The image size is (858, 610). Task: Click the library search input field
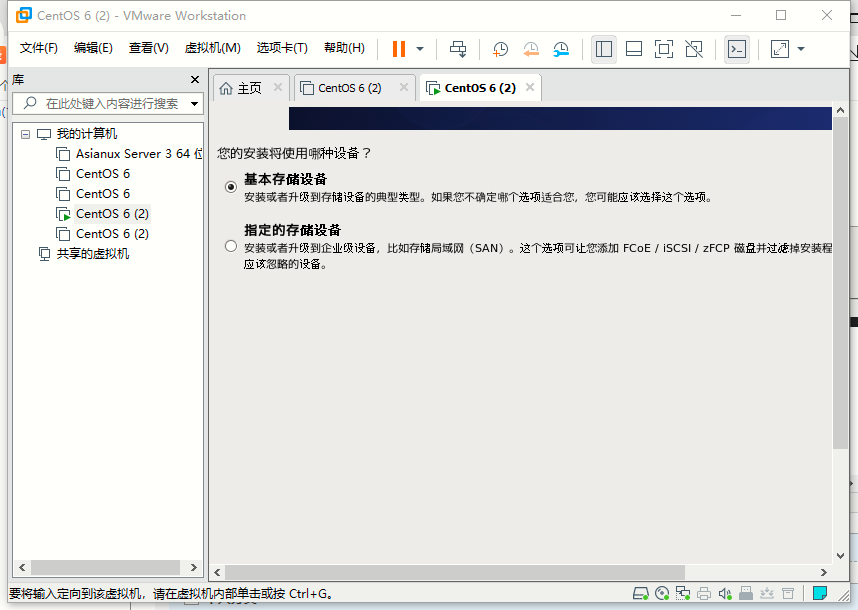[107, 103]
